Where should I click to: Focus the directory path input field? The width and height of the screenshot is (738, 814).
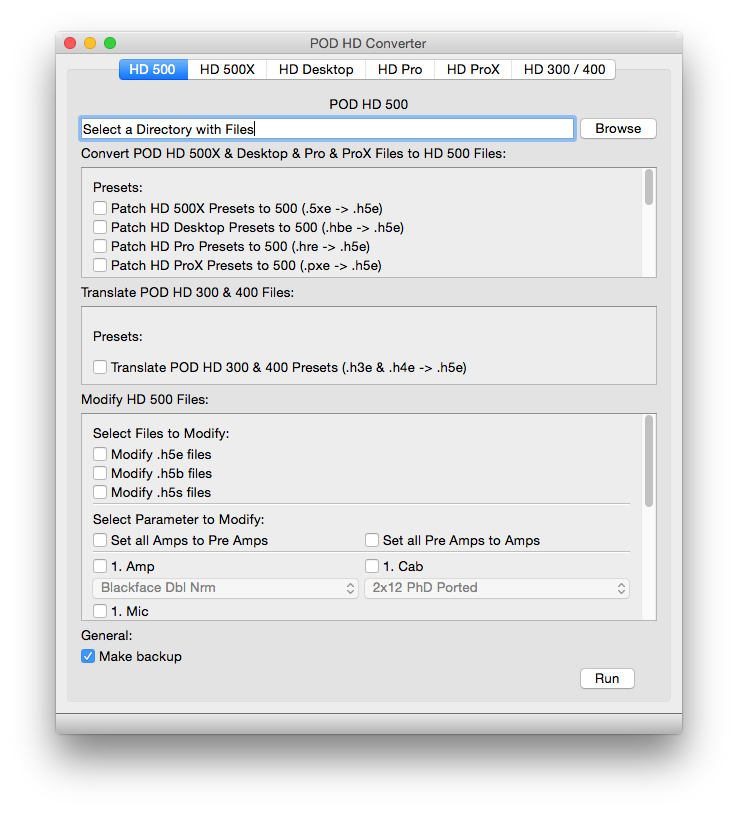pyautogui.click(x=327, y=129)
